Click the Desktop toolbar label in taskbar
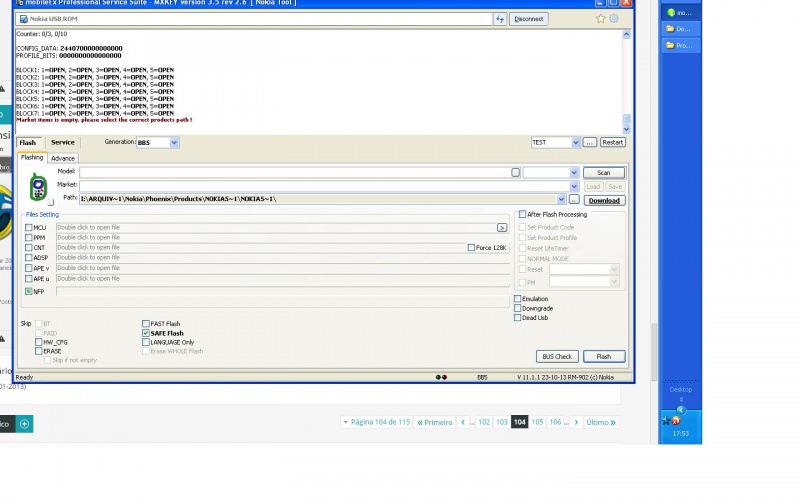Viewport: 800px width, 500px height. click(681, 390)
